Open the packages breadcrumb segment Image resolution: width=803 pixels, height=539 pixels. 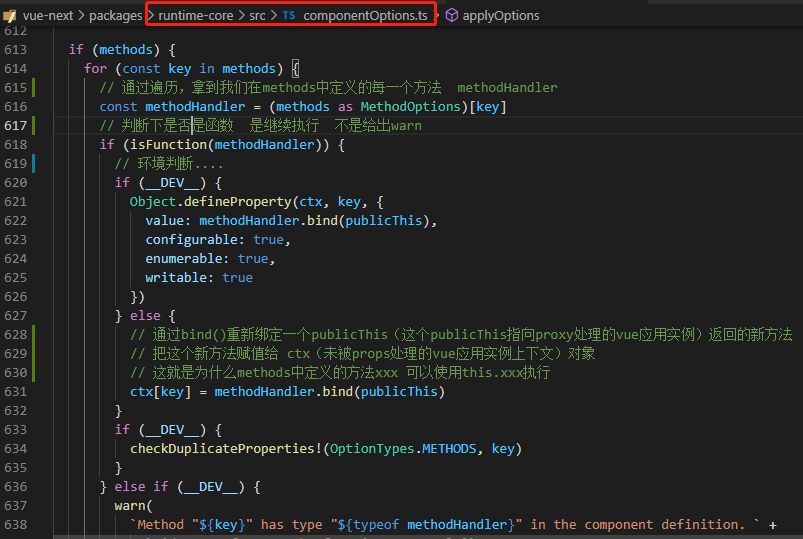coord(115,15)
